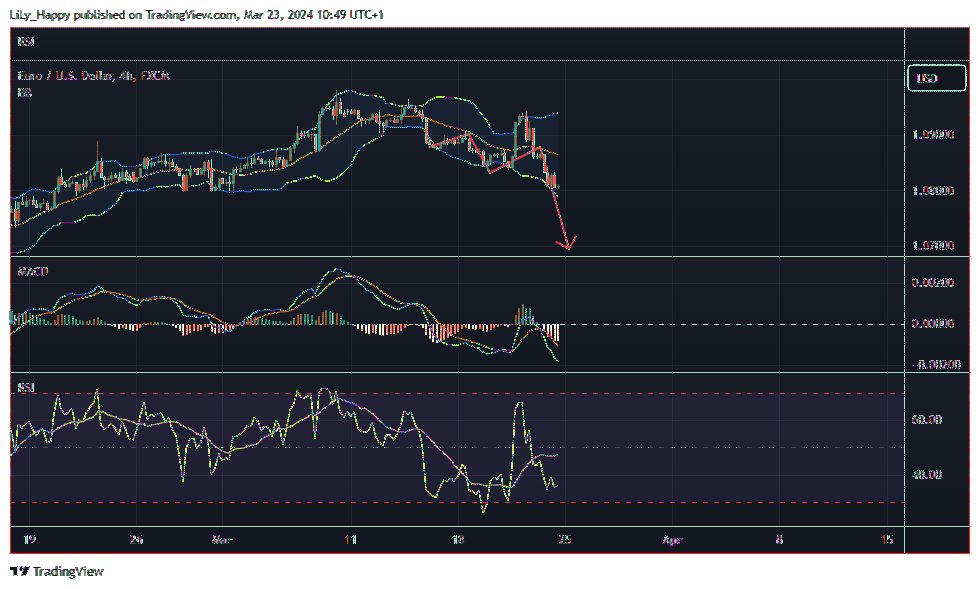Click the 18 date label on time axis
This screenshot has height=589, width=980.
tap(458, 539)
